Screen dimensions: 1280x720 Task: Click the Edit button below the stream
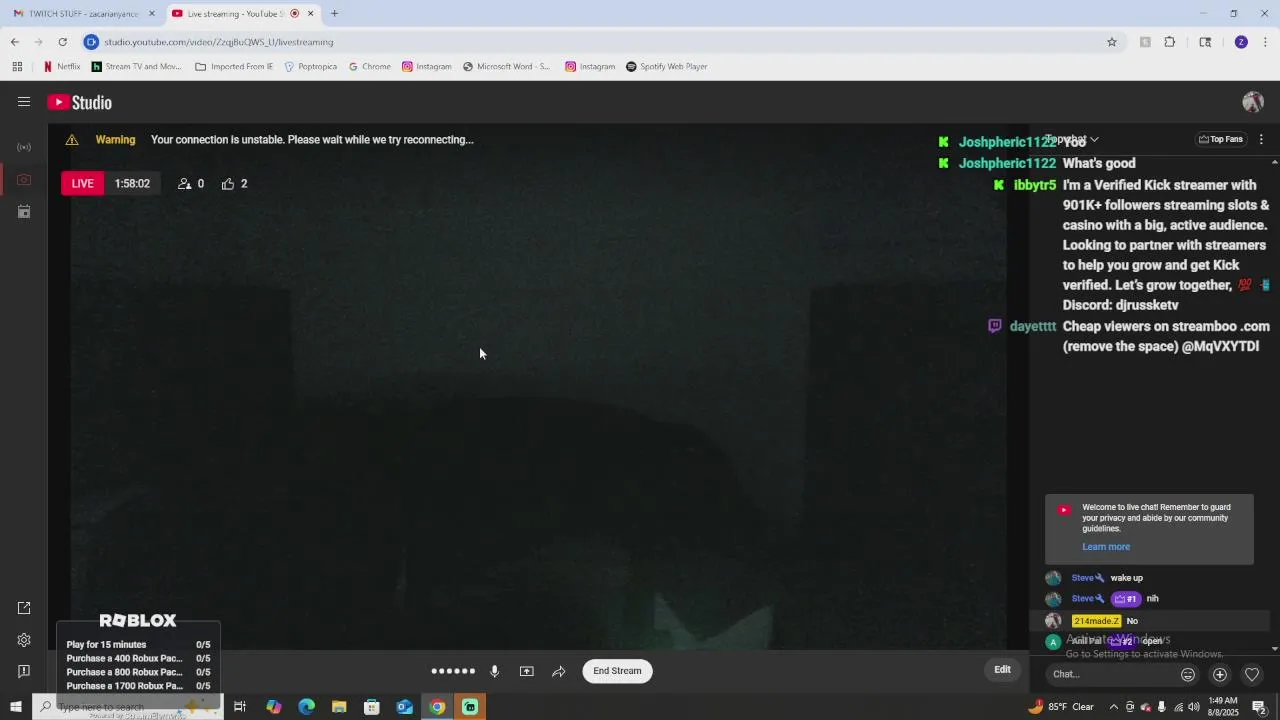pyautogui.click(x=1002, y=670)
